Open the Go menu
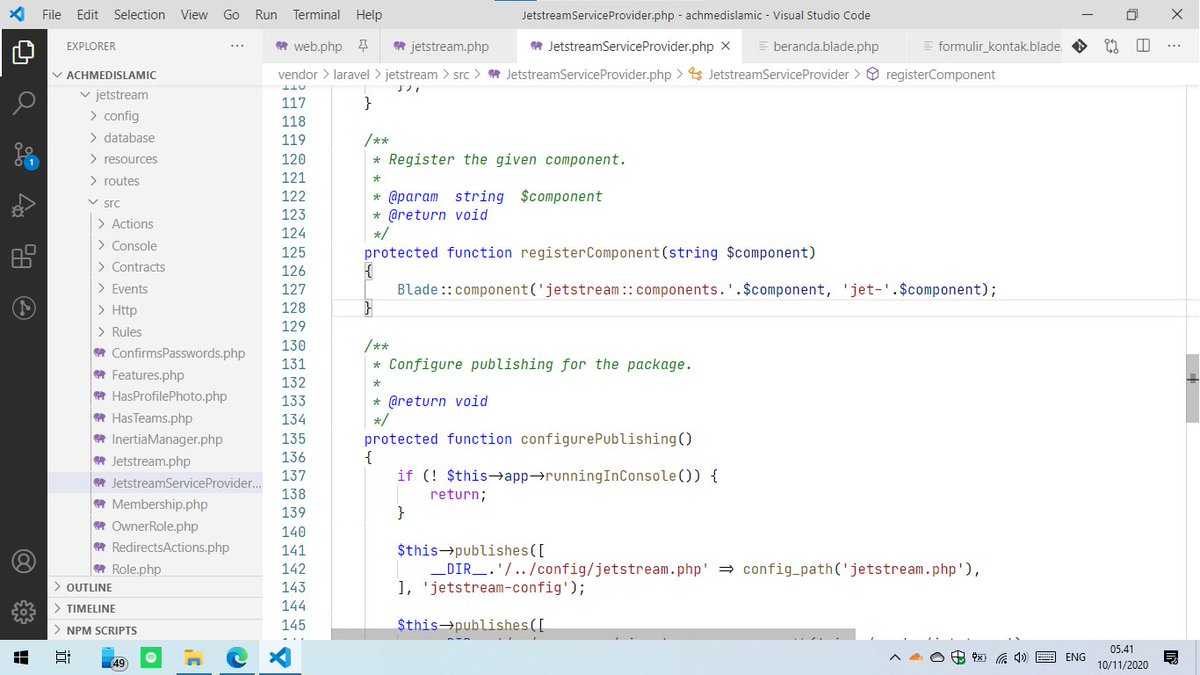The height and width of the screenshot is (675, 1200). (231, 15)
